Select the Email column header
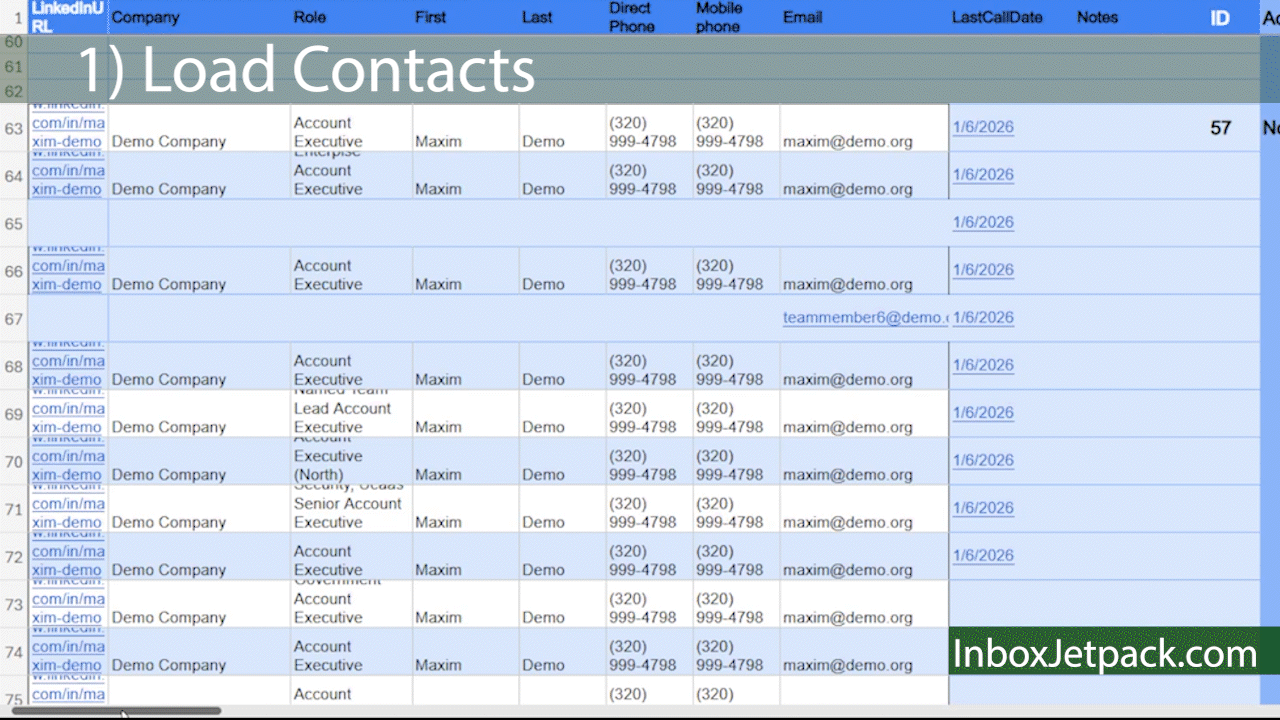This screenshot has width=1280, height=720. [801, 17]
